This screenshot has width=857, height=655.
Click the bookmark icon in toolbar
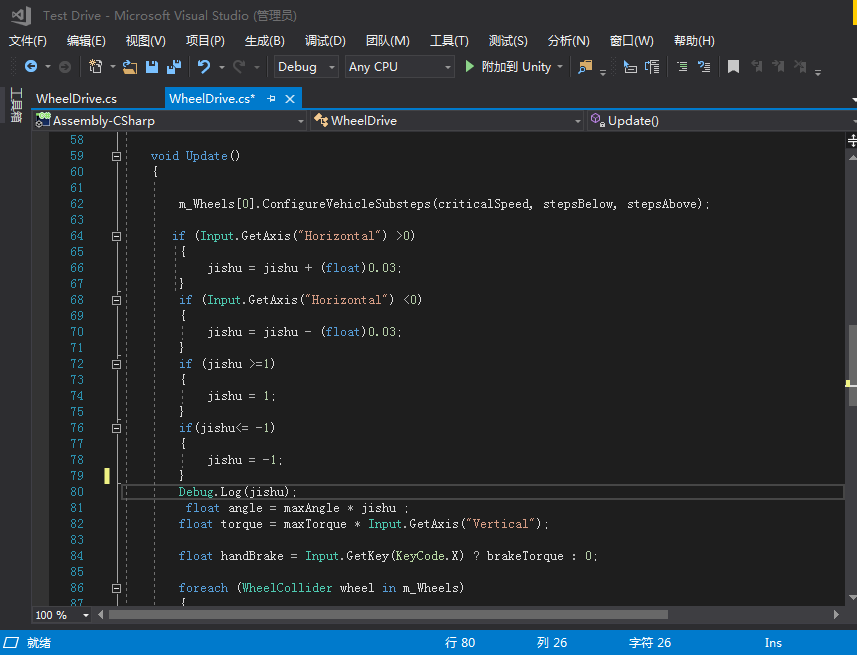(x=733, y=67)
